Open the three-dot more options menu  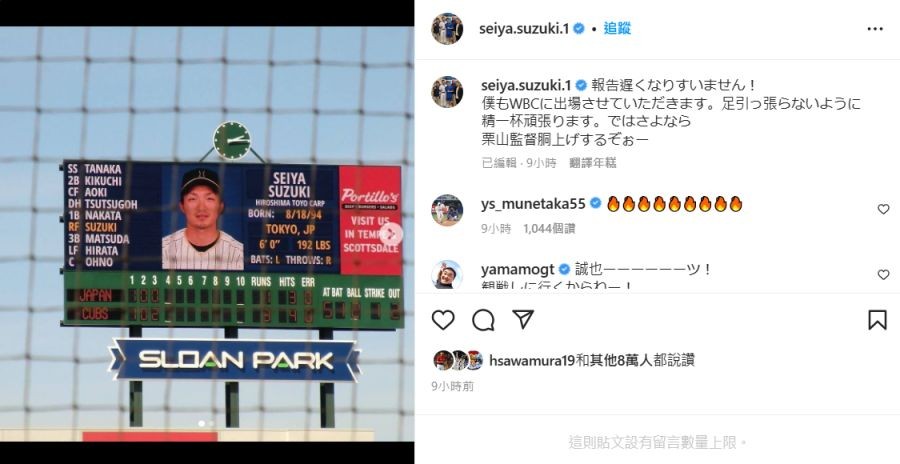(x=875, y=29)
